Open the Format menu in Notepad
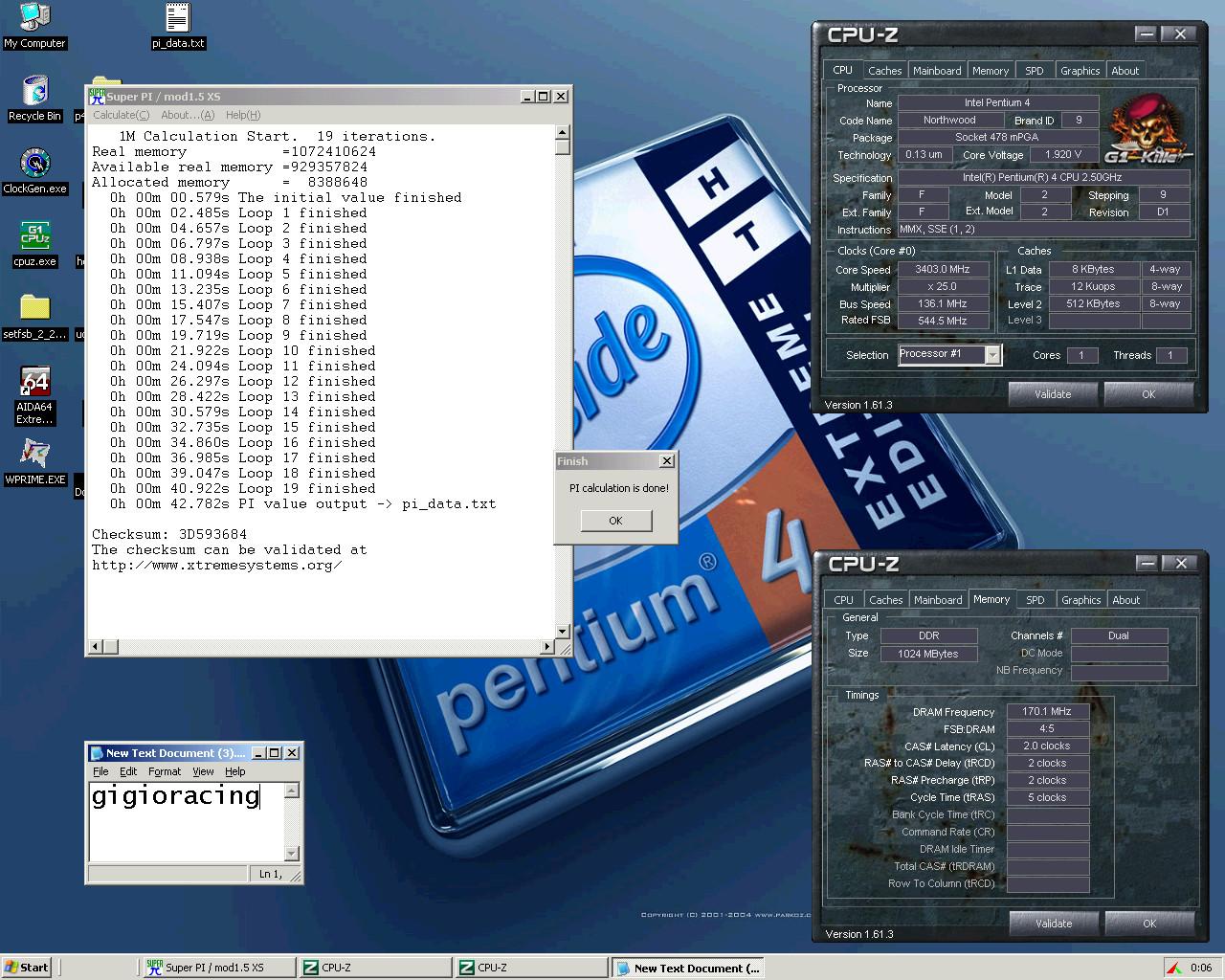The height and width of the screenshot is (980, 1225). pos(165,771)
